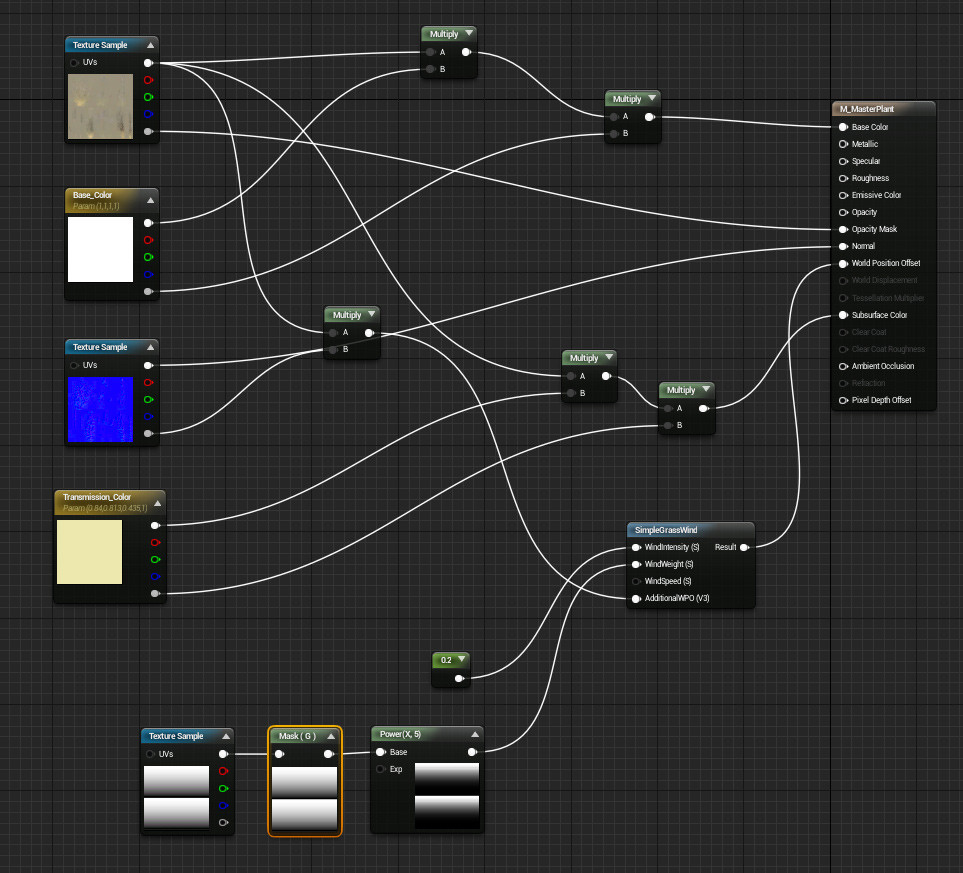Click the blue normal map preview thumbnail
The width and height of the screenshot is (963, 873).
100,409
